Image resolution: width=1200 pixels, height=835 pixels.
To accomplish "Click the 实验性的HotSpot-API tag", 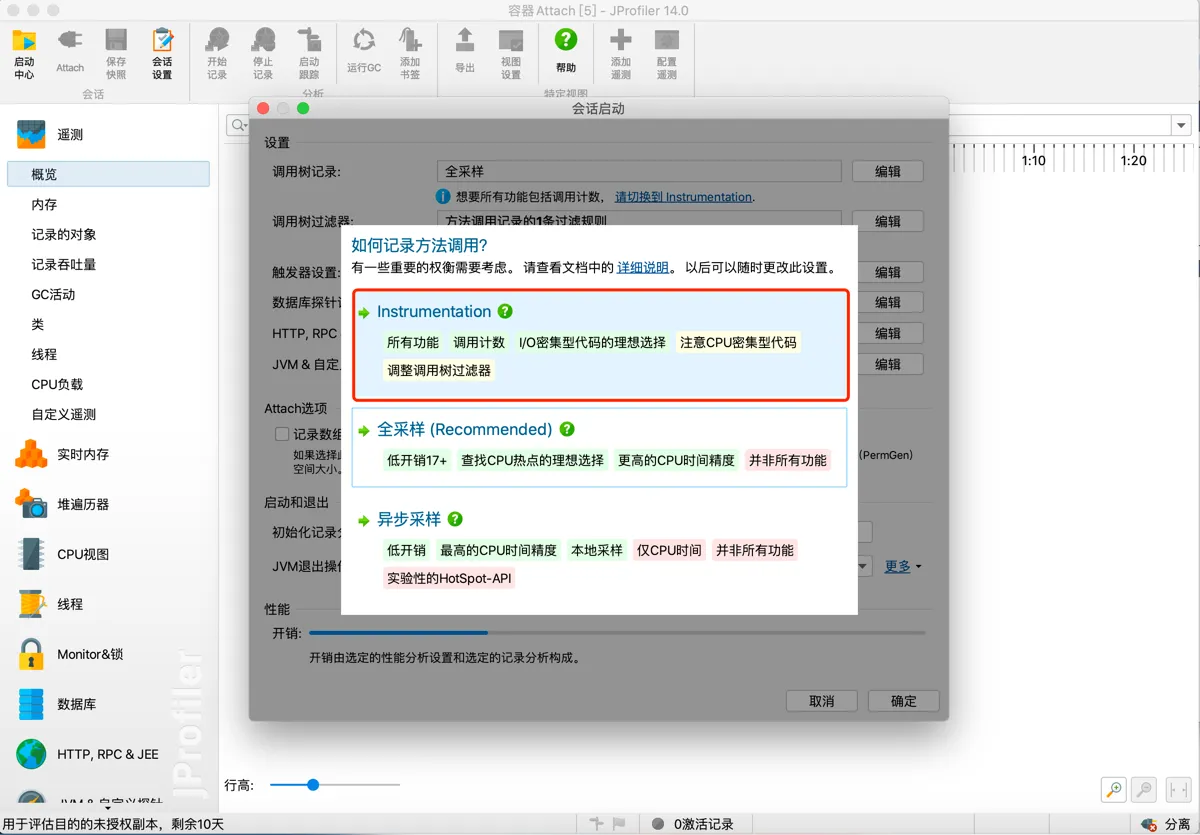I will coord(449,578).
